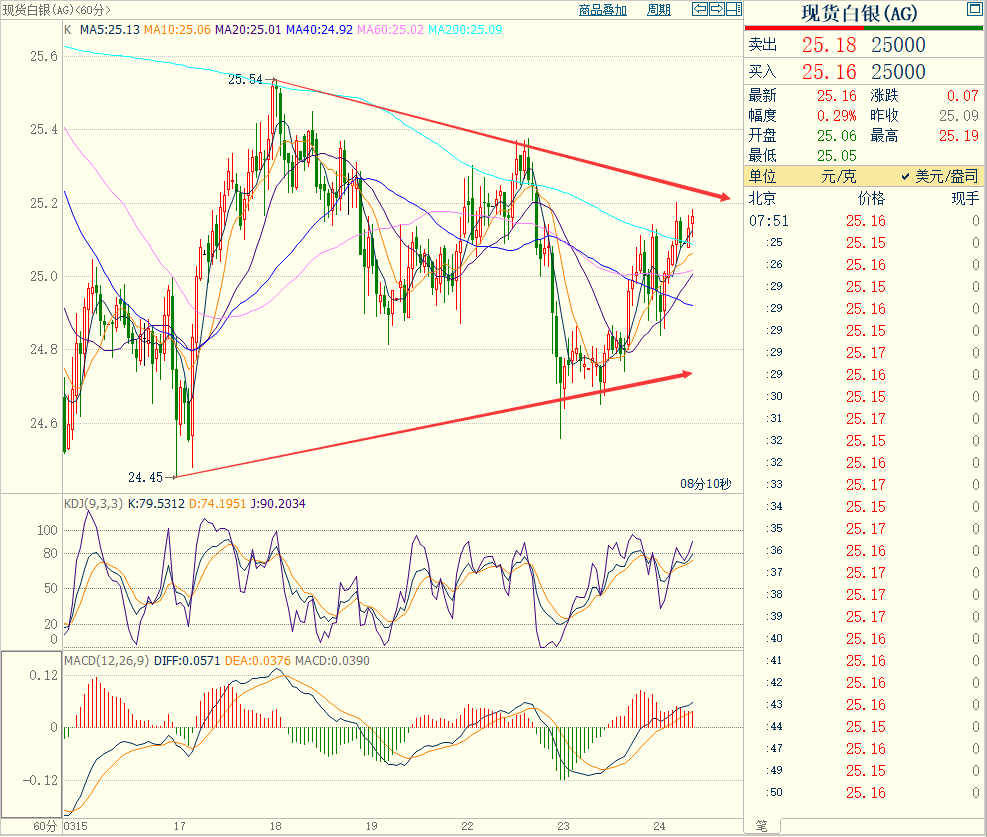Select the KDJ(9,3,3) indicator label
Screen dimensions: 987x837
(x=92, y=504)
